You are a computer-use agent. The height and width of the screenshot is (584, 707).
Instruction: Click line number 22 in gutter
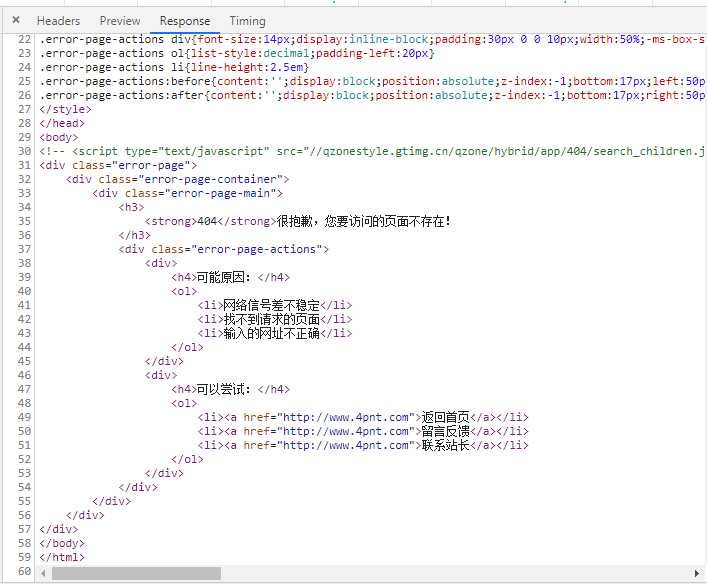point(24,39)
